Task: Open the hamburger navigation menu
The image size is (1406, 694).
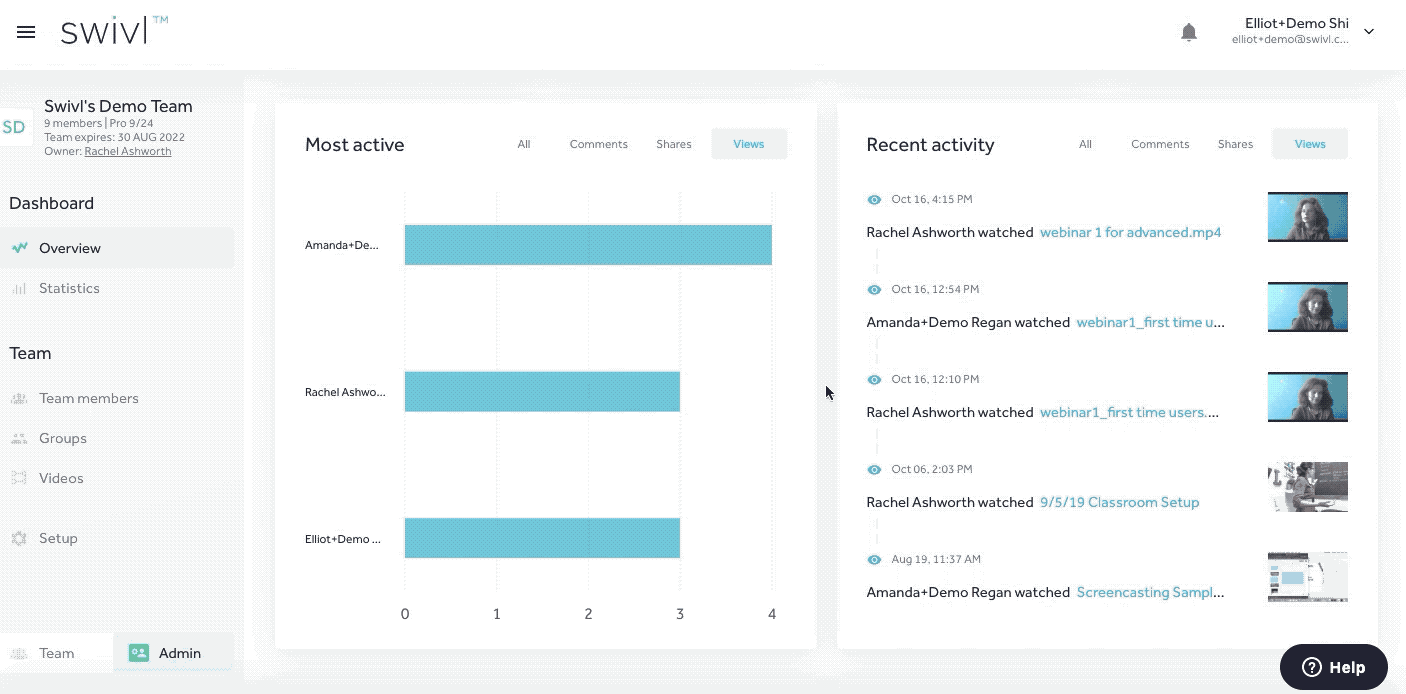Action: [26, 32]
